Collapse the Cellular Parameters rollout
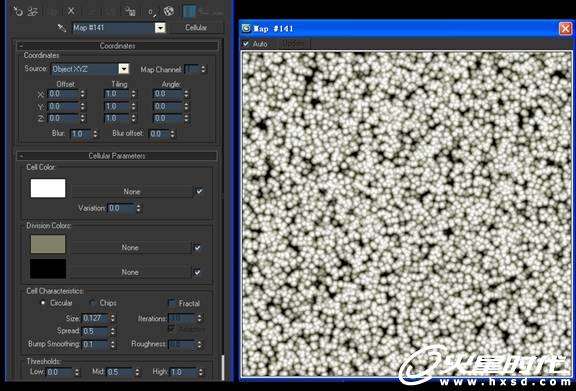 tap(117, 156)
